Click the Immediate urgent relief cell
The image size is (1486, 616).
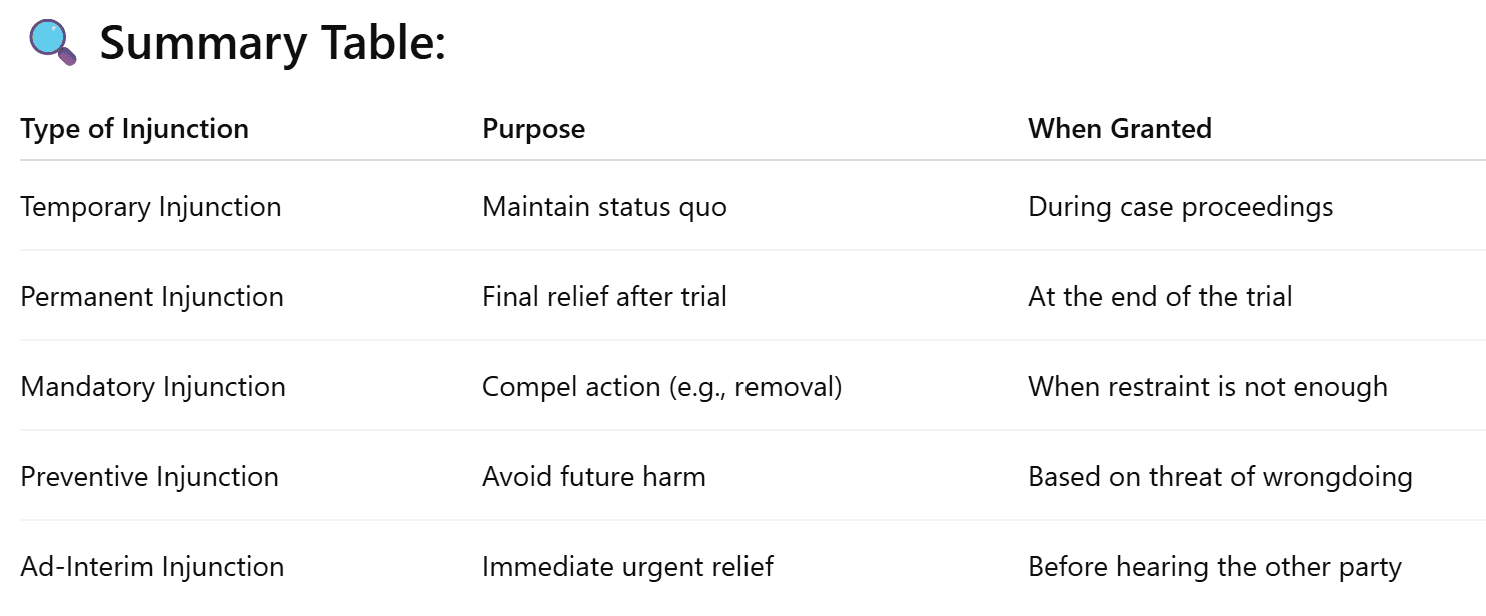[x=628, y=567]
